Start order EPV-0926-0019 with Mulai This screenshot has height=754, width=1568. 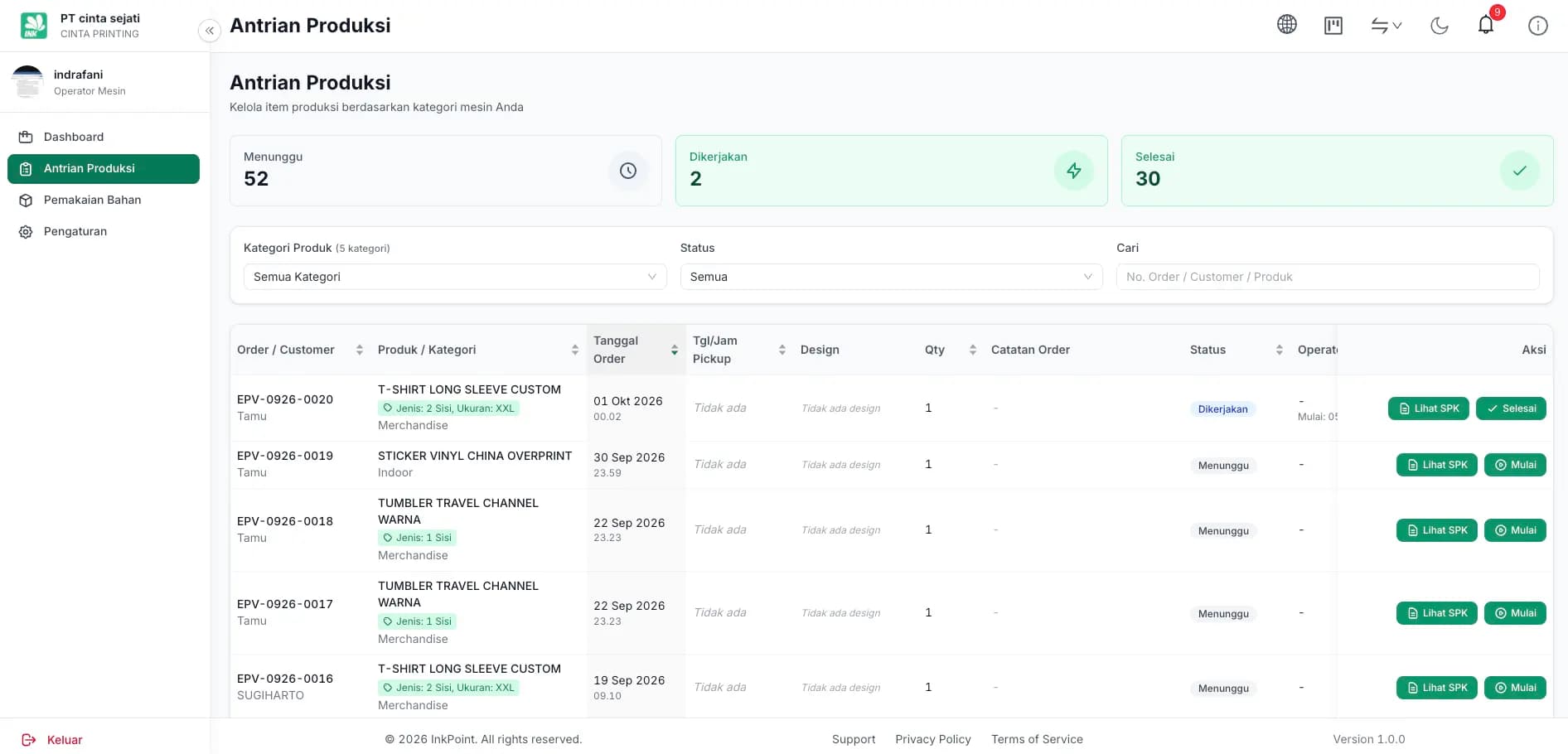1515,465
